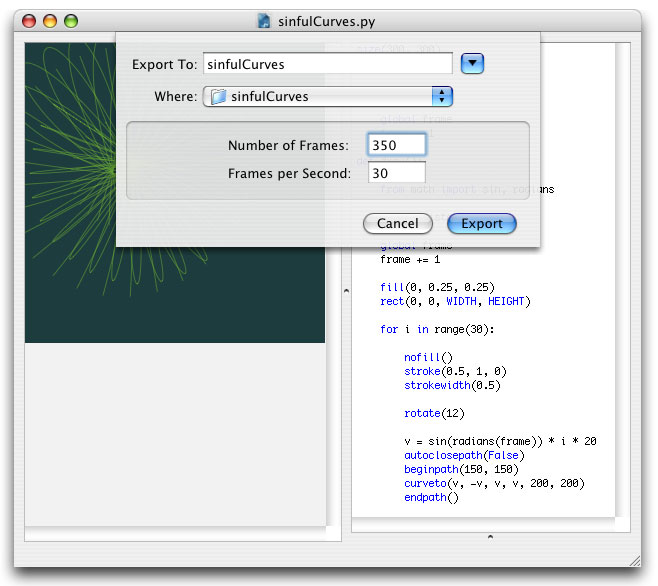Click the Number of Frames field
Viewport: 658px width, 586px height.
click(x=397, y=145)
